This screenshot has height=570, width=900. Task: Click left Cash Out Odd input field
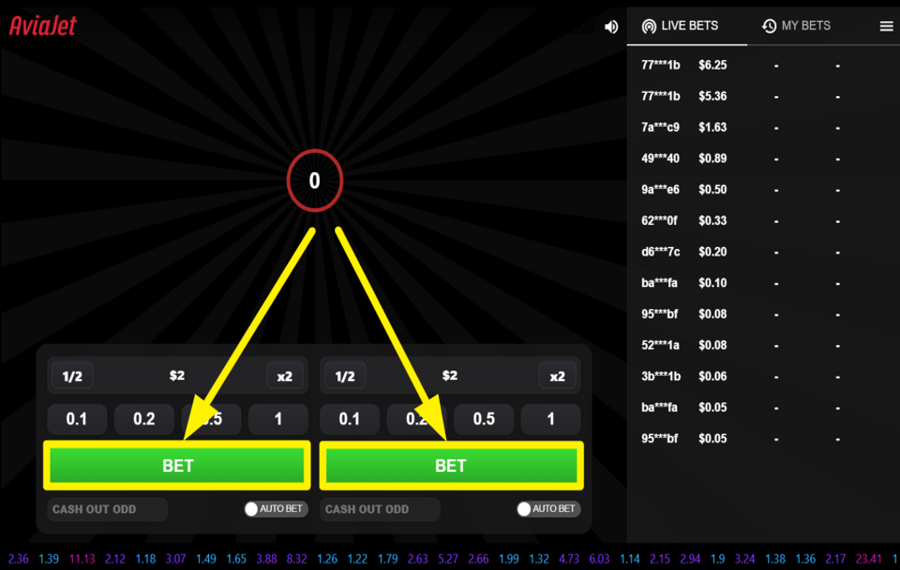tap(108, 509)
